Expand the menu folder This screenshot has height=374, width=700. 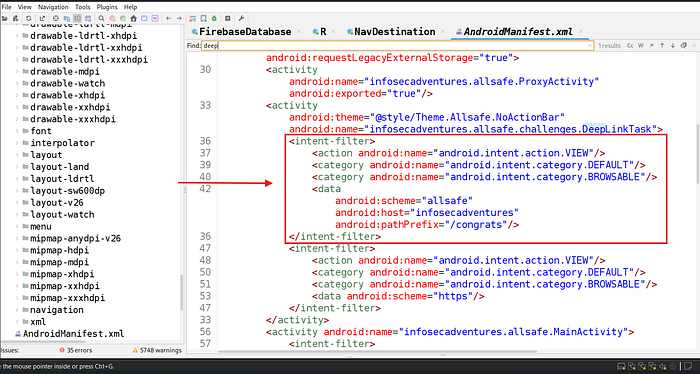pyautogui.click(x=17, y=226)
